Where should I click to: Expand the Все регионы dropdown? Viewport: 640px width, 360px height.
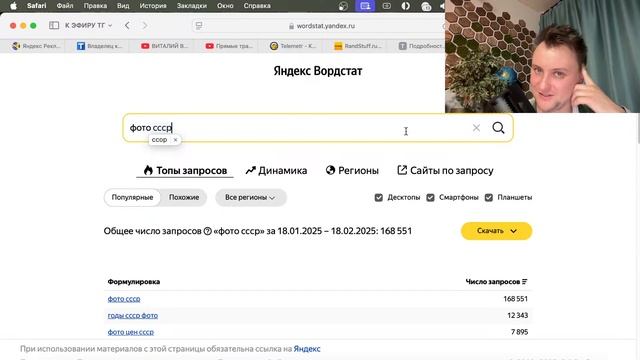pos(251,198)
